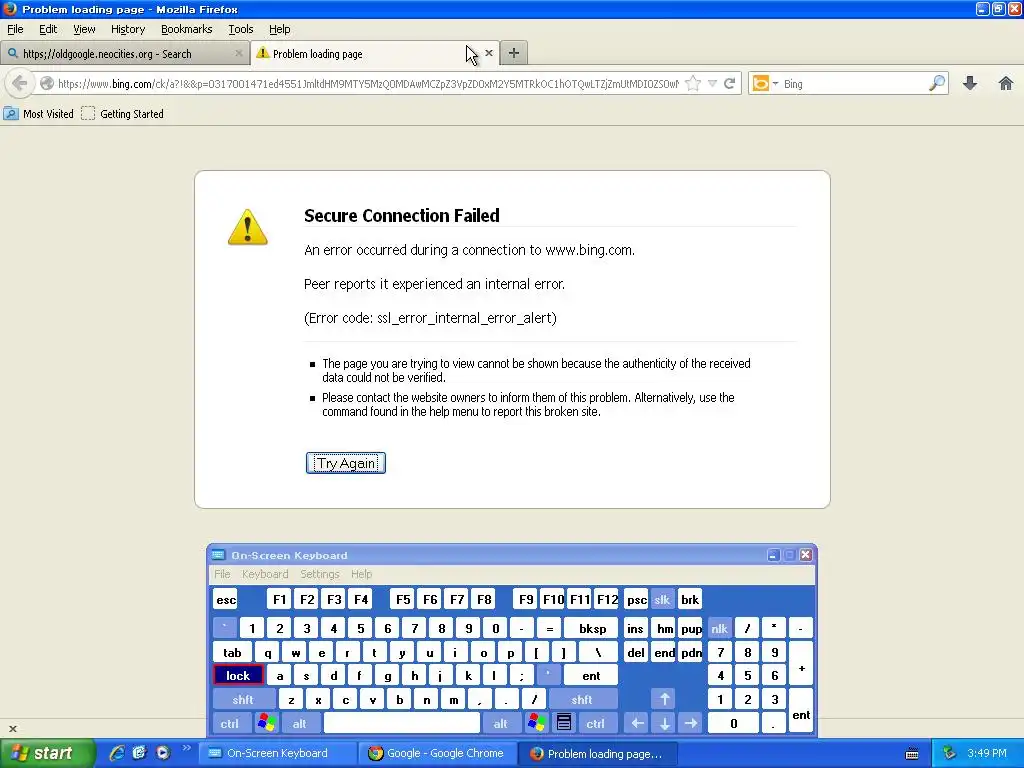Click the up arrow key on keyboard

tap(664, 699)
